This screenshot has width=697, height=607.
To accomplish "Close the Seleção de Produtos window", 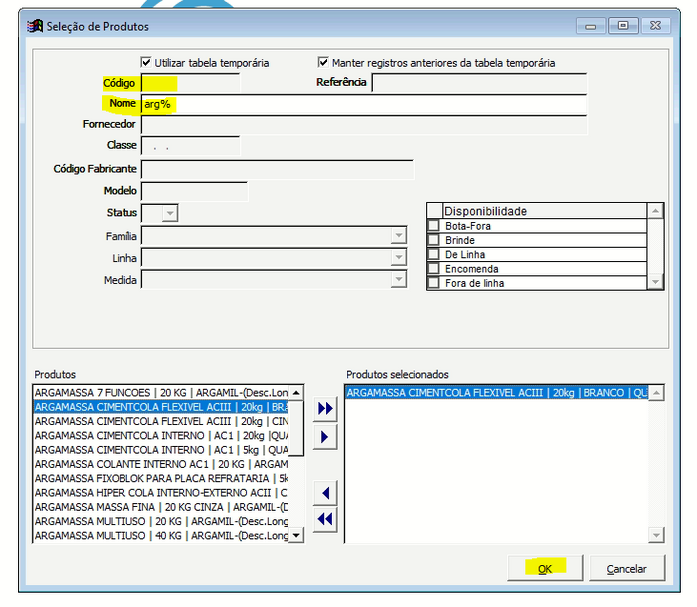I will click(x=656, y=26).
